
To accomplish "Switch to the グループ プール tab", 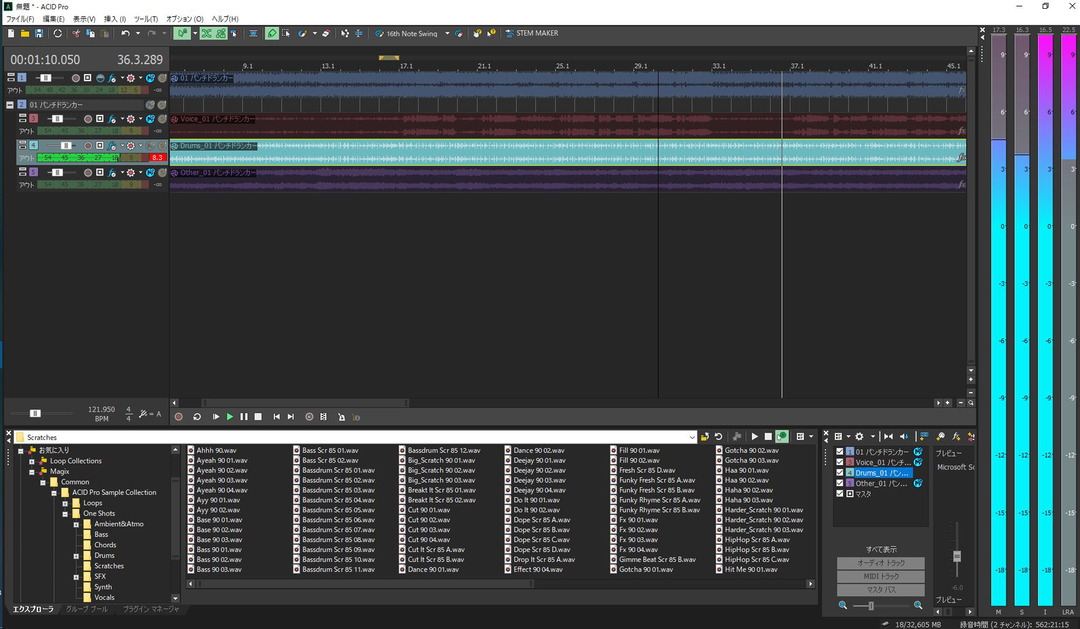I will [86, 609].
